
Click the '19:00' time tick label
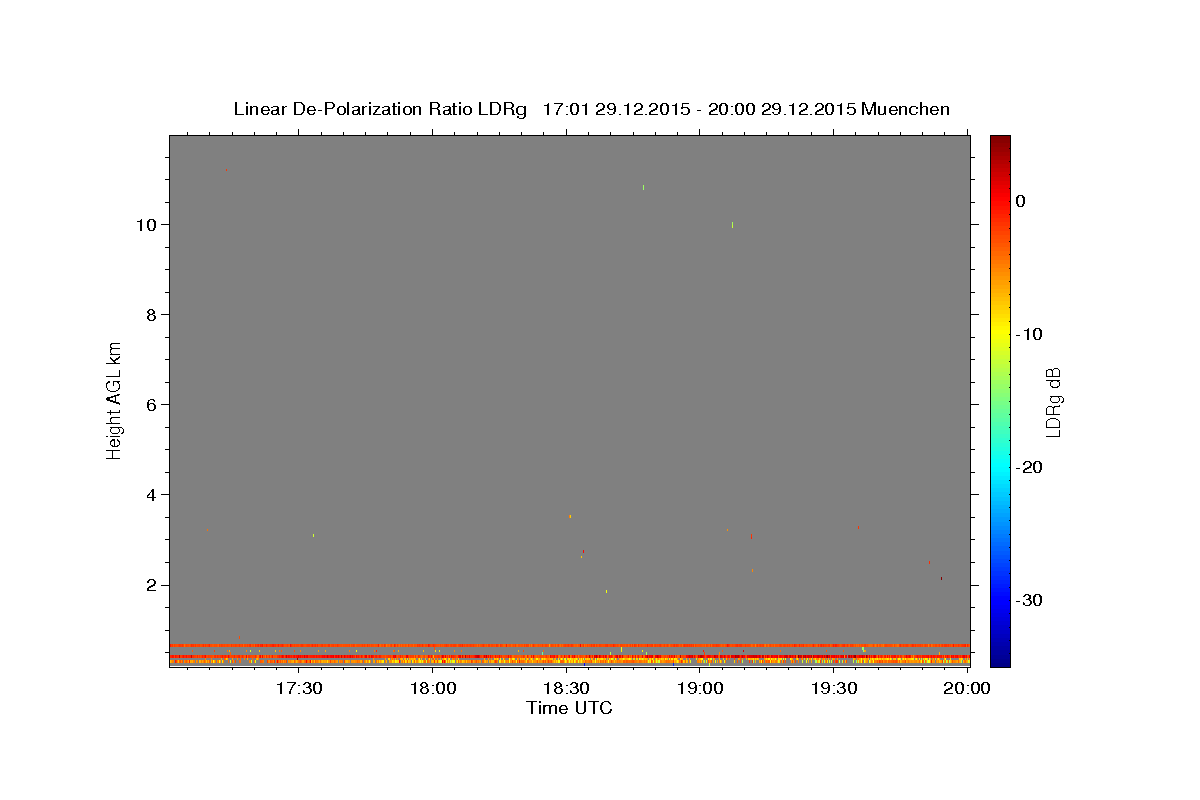[x=701, y=689]
